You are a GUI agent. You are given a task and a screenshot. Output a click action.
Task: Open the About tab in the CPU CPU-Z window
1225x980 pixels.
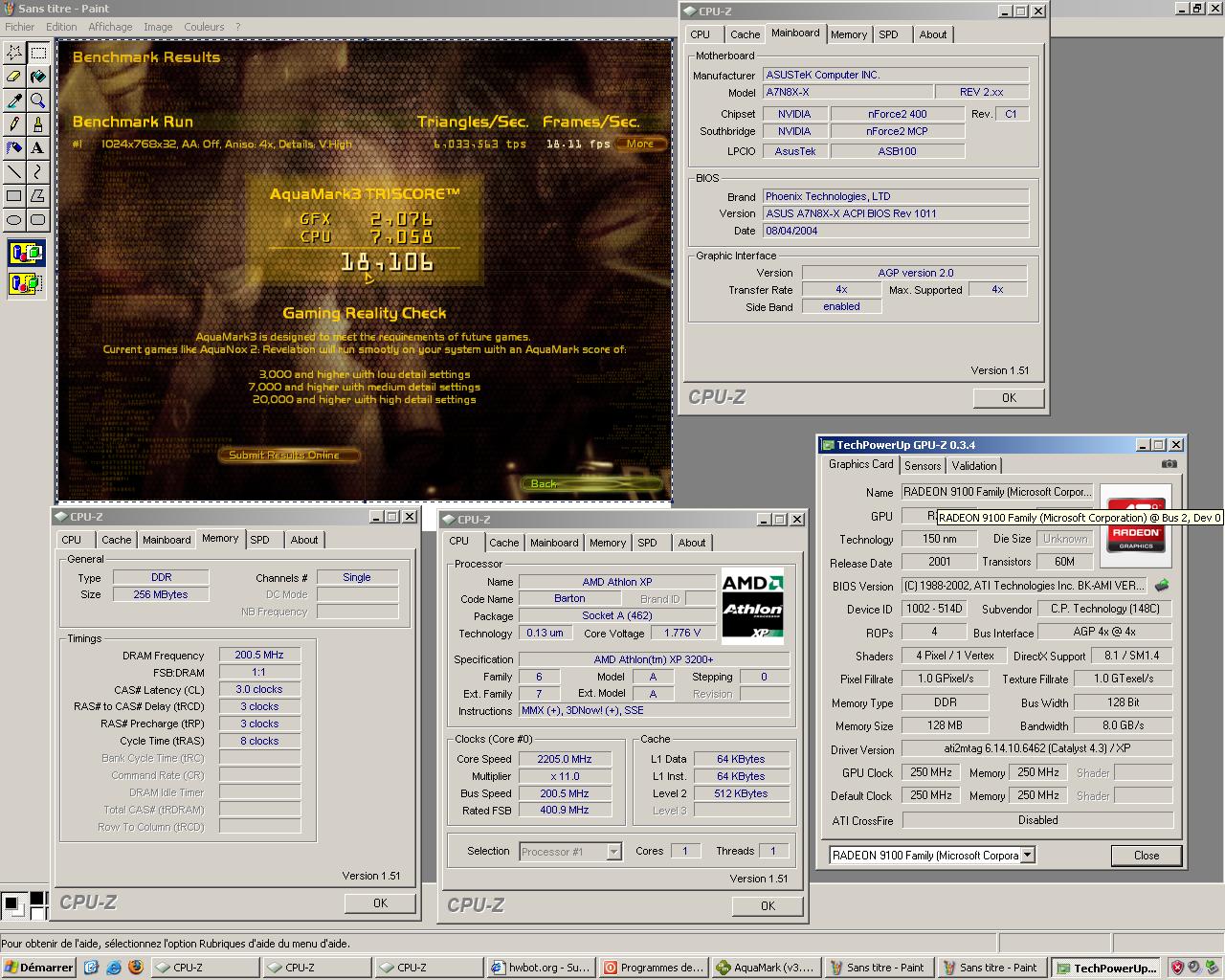(692, 543)
